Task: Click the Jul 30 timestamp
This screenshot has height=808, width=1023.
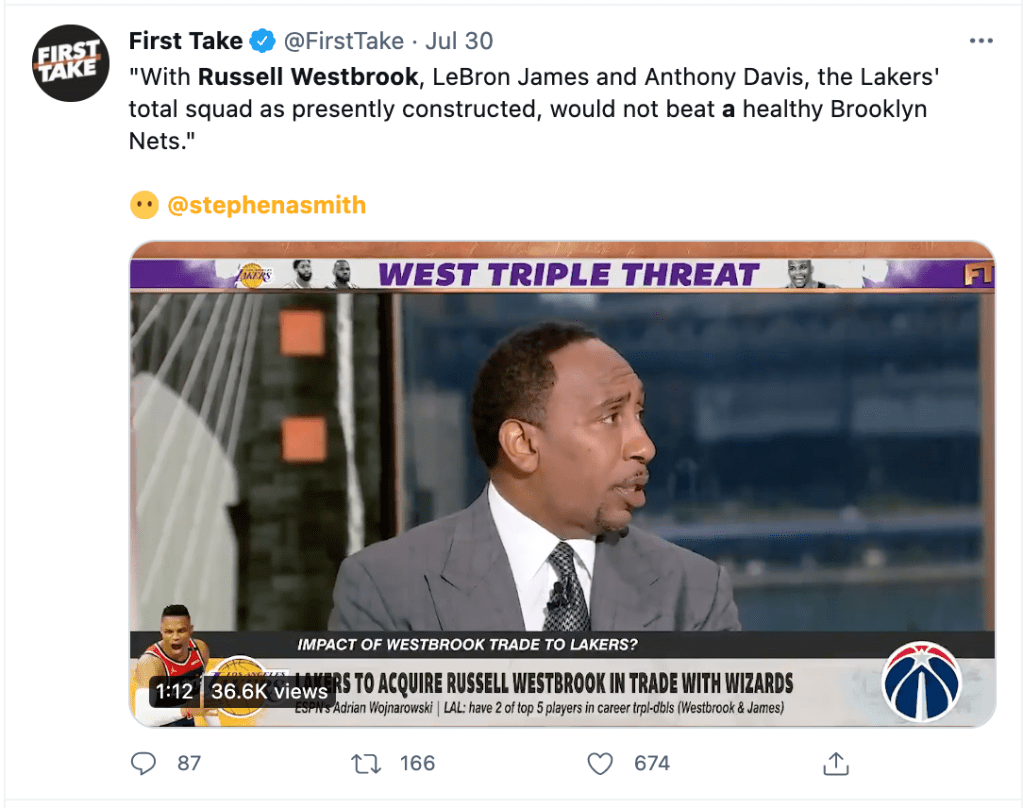Action: 459,41
